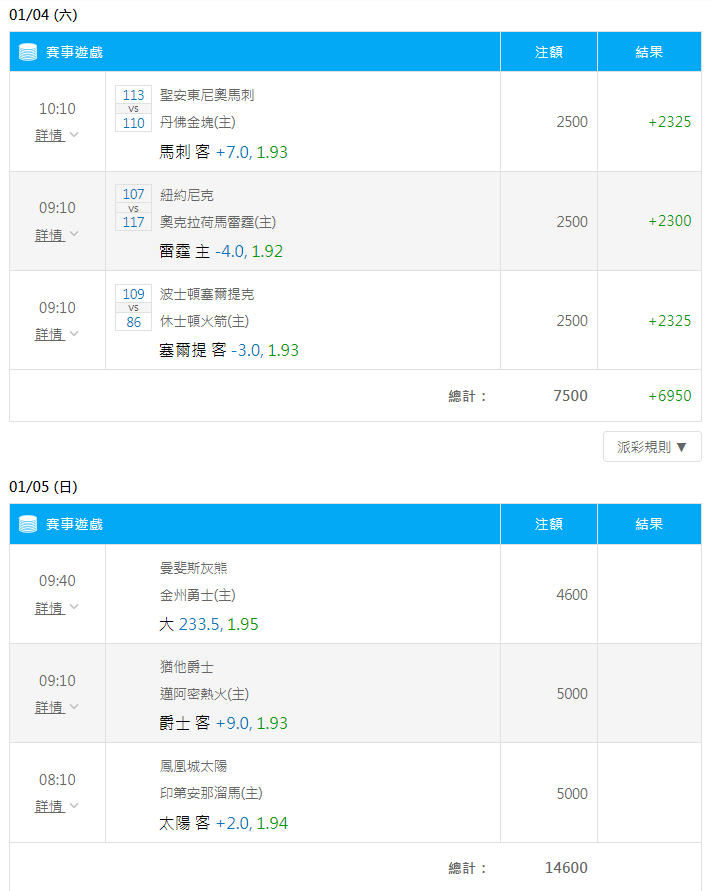
Task: Click the 107 vs 117 score box
Action: (x=134, y=208)
